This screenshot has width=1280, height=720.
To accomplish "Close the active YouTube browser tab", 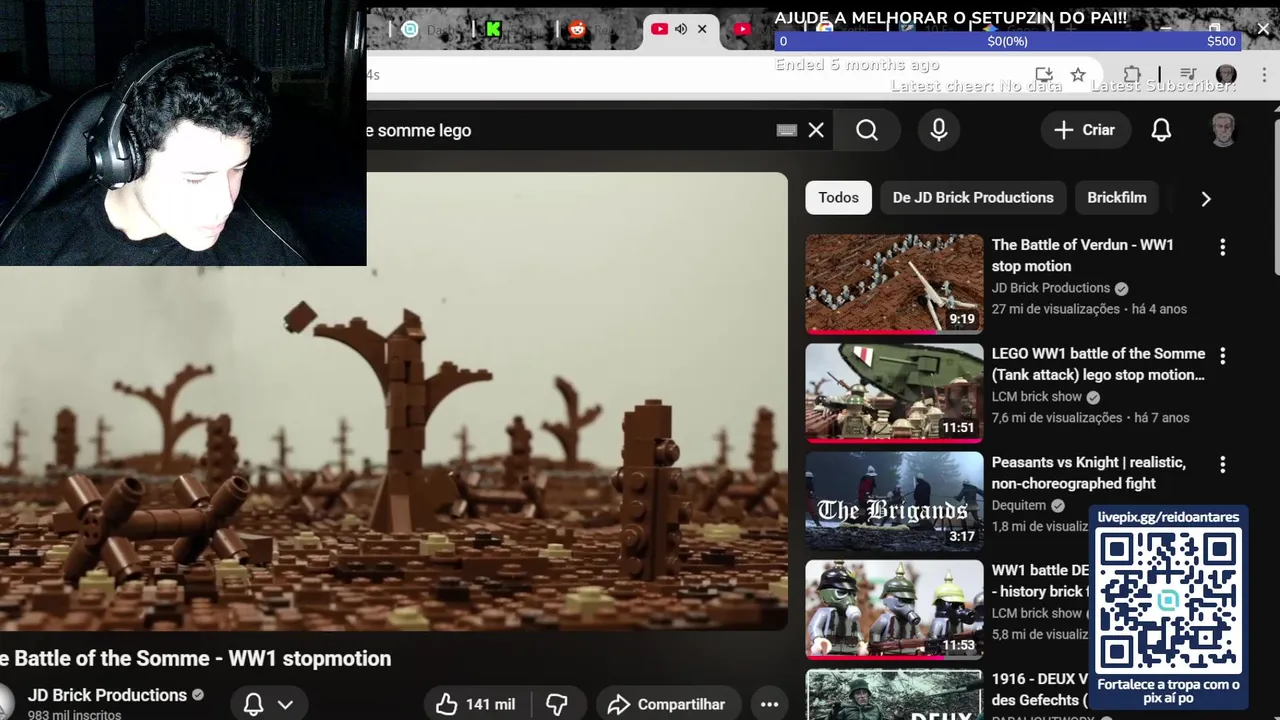I will coord(702,29).
